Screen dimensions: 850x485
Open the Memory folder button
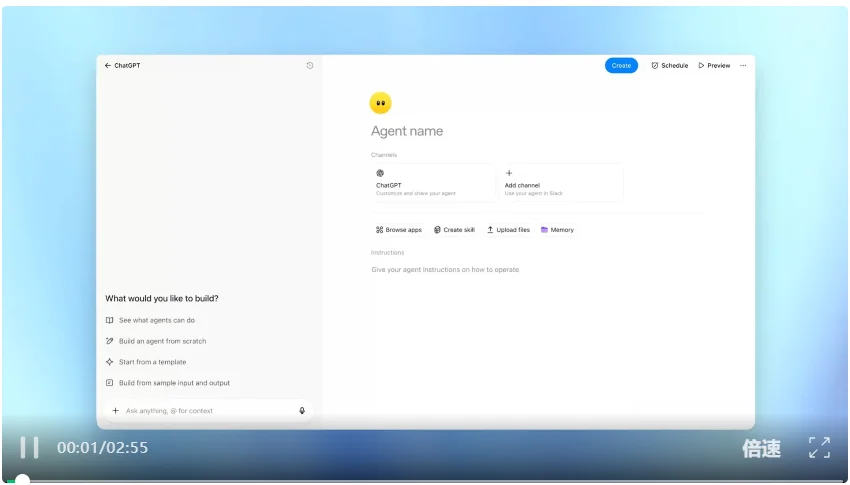[557, 230]
